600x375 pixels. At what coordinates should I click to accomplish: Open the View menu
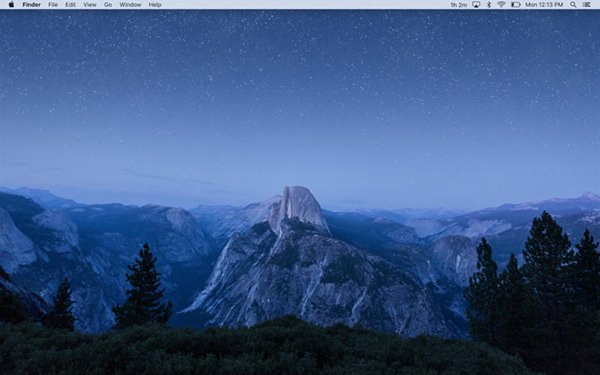(x=90, y=5)
